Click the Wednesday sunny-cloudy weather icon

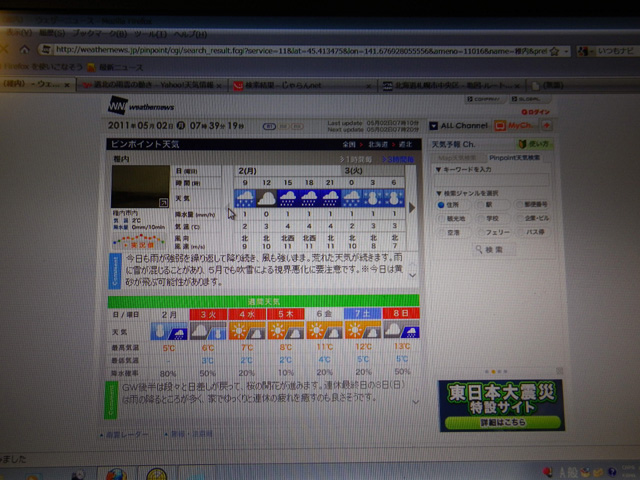click(245, 329)
